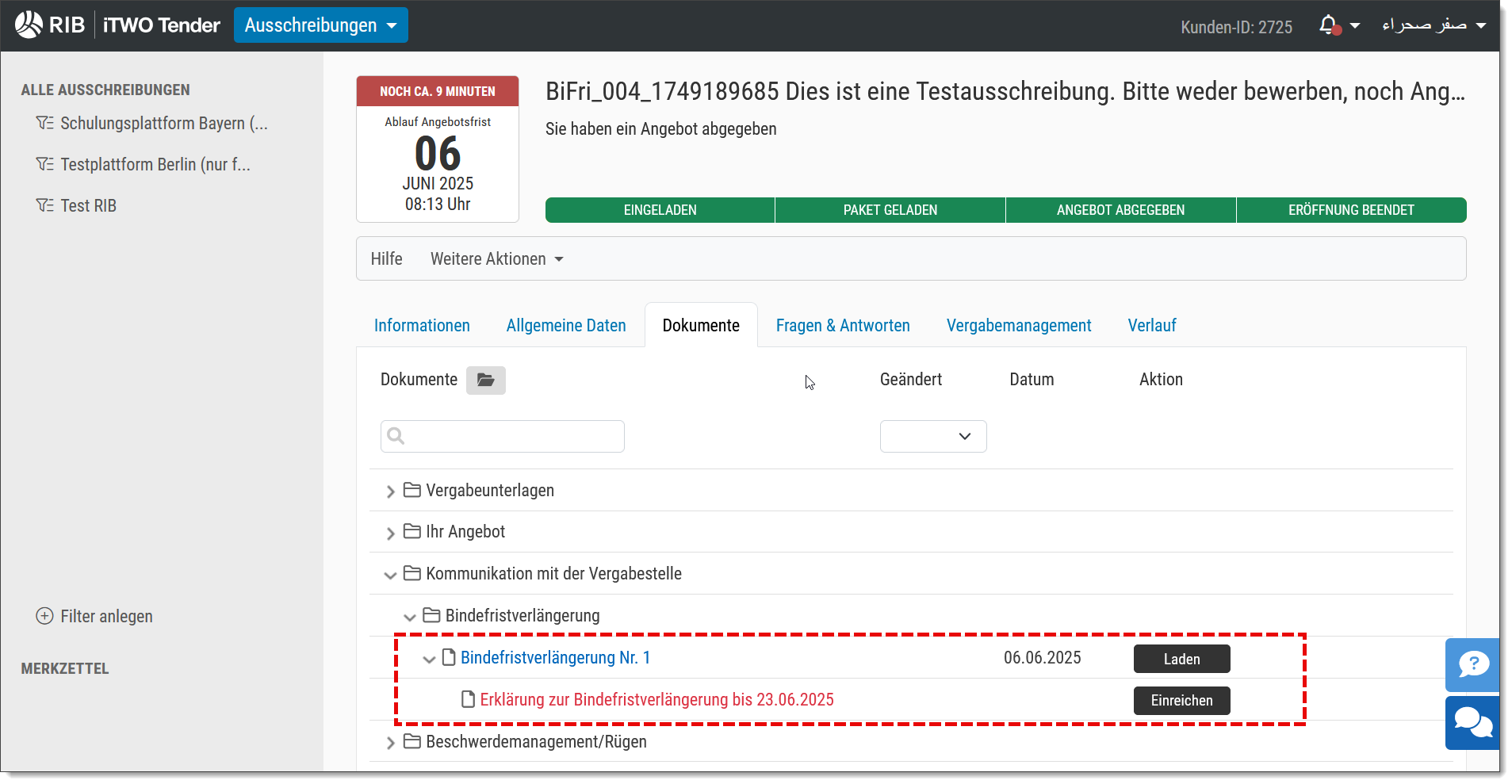
Task: Click the document search field
Action: [x=503, y=436]
